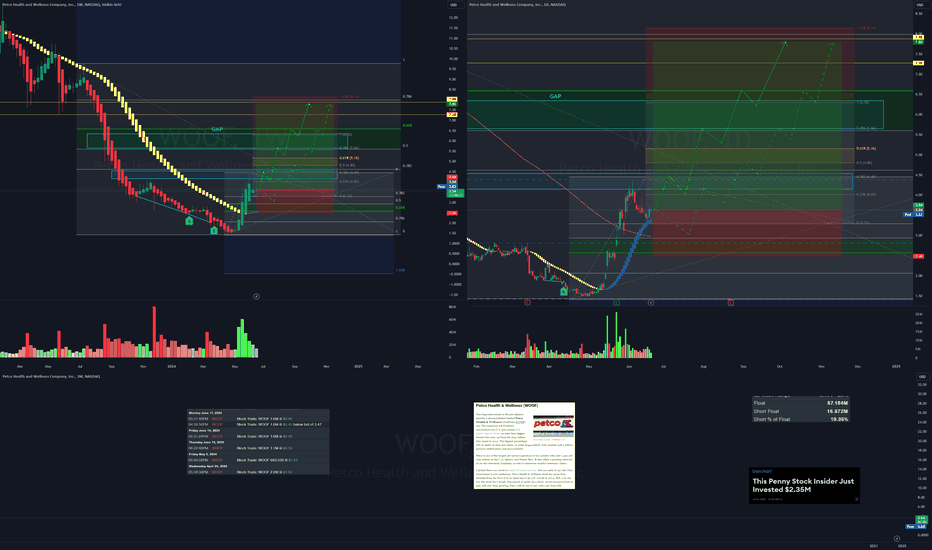This screenshot has height=550, width=932.
Task: Open Barchart 'This Penny Stock Insider' headline
Action: pyautogui.click(x=803, y=485)
